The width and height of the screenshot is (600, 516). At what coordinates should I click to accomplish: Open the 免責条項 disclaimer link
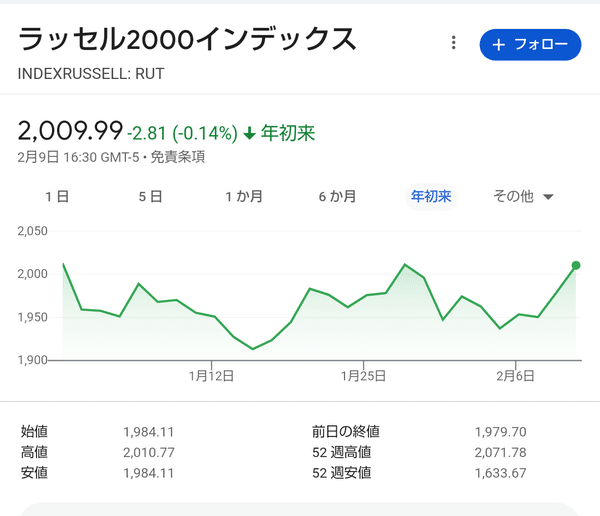178,157
